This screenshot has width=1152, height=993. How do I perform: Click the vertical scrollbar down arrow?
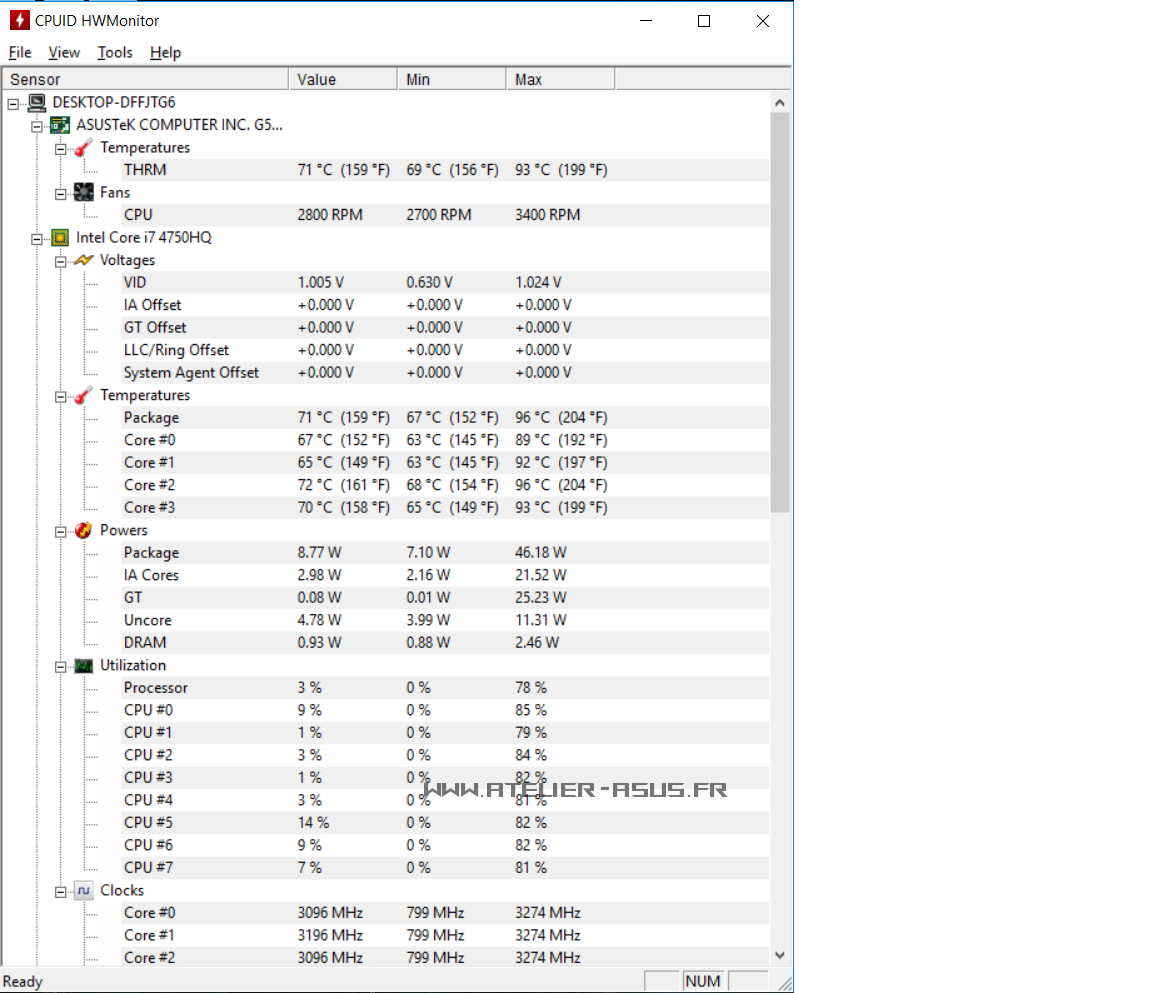pyautogui.click(x=780, y=956)
